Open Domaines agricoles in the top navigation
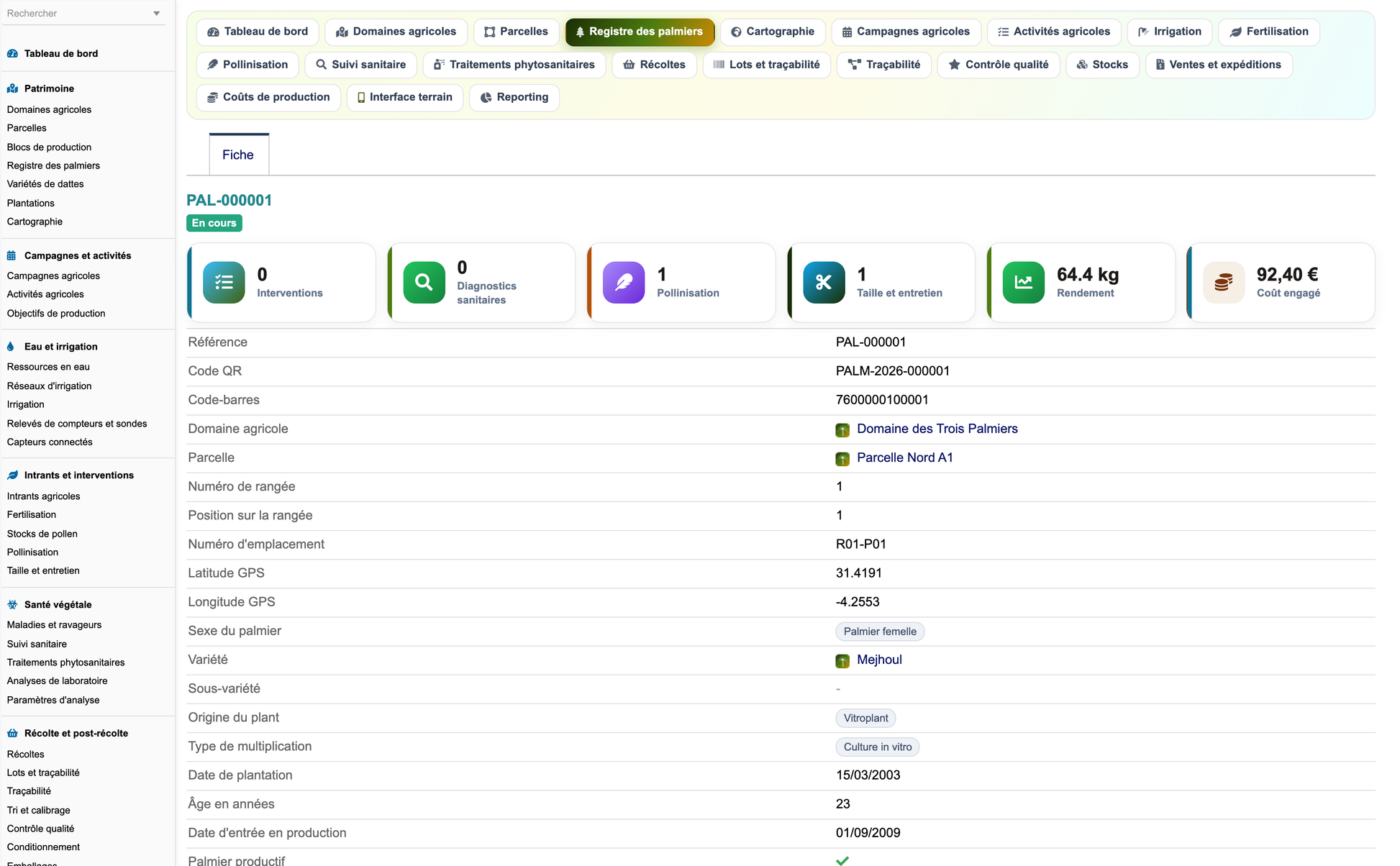 [396, 32]
